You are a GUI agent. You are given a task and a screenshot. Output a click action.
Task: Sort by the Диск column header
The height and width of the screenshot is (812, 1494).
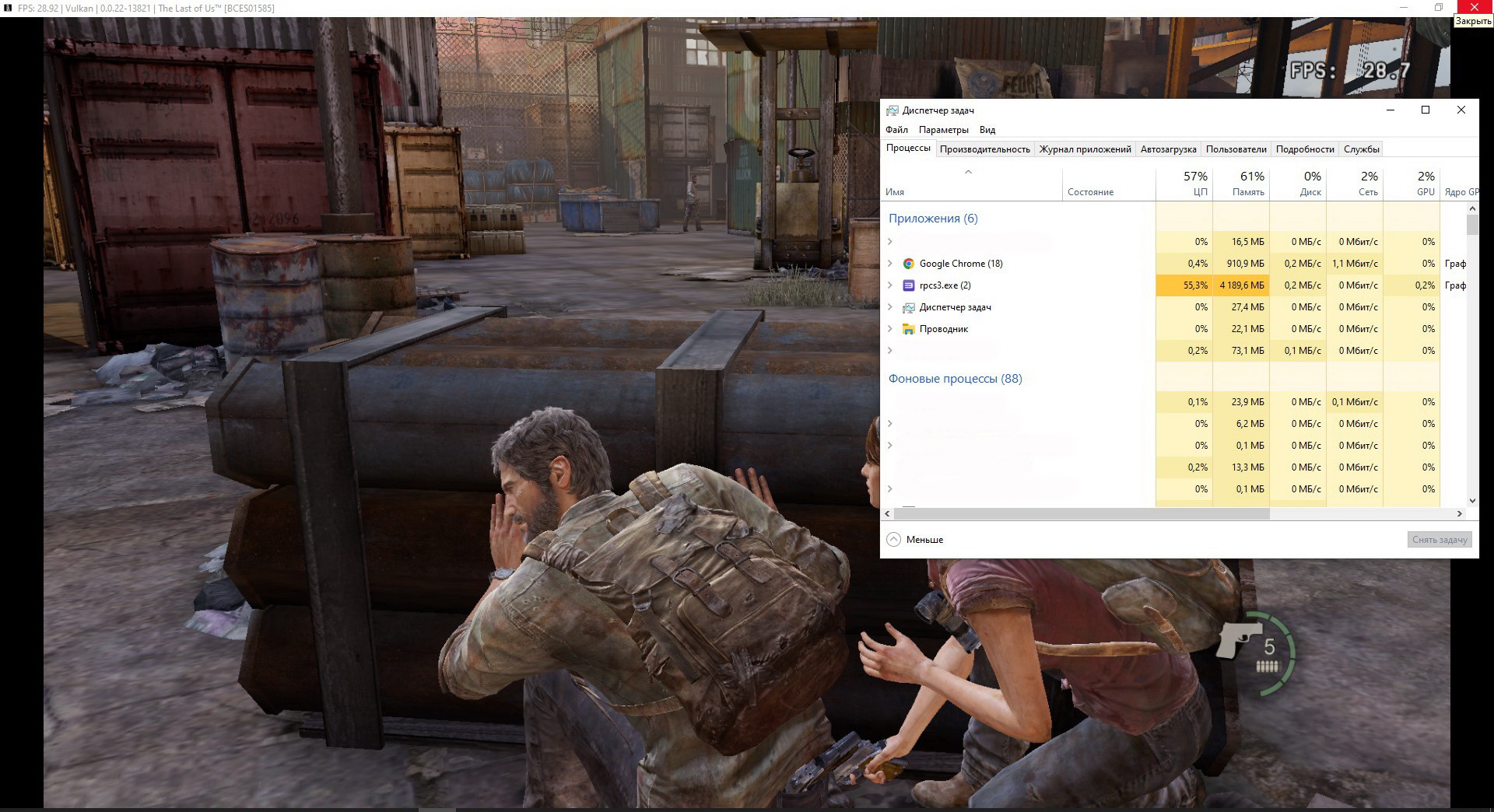pos(1297,184)
